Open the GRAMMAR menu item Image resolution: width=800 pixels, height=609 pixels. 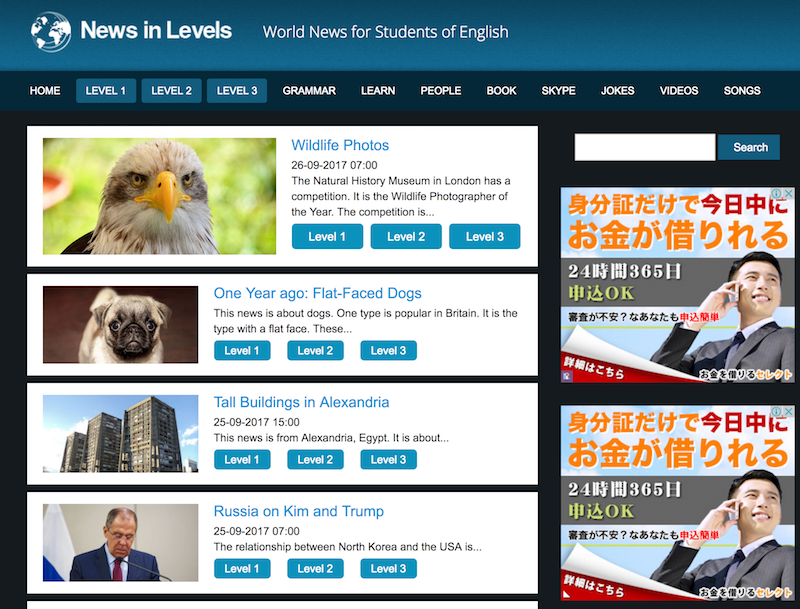pyautogui.click(x=309, y=91)
